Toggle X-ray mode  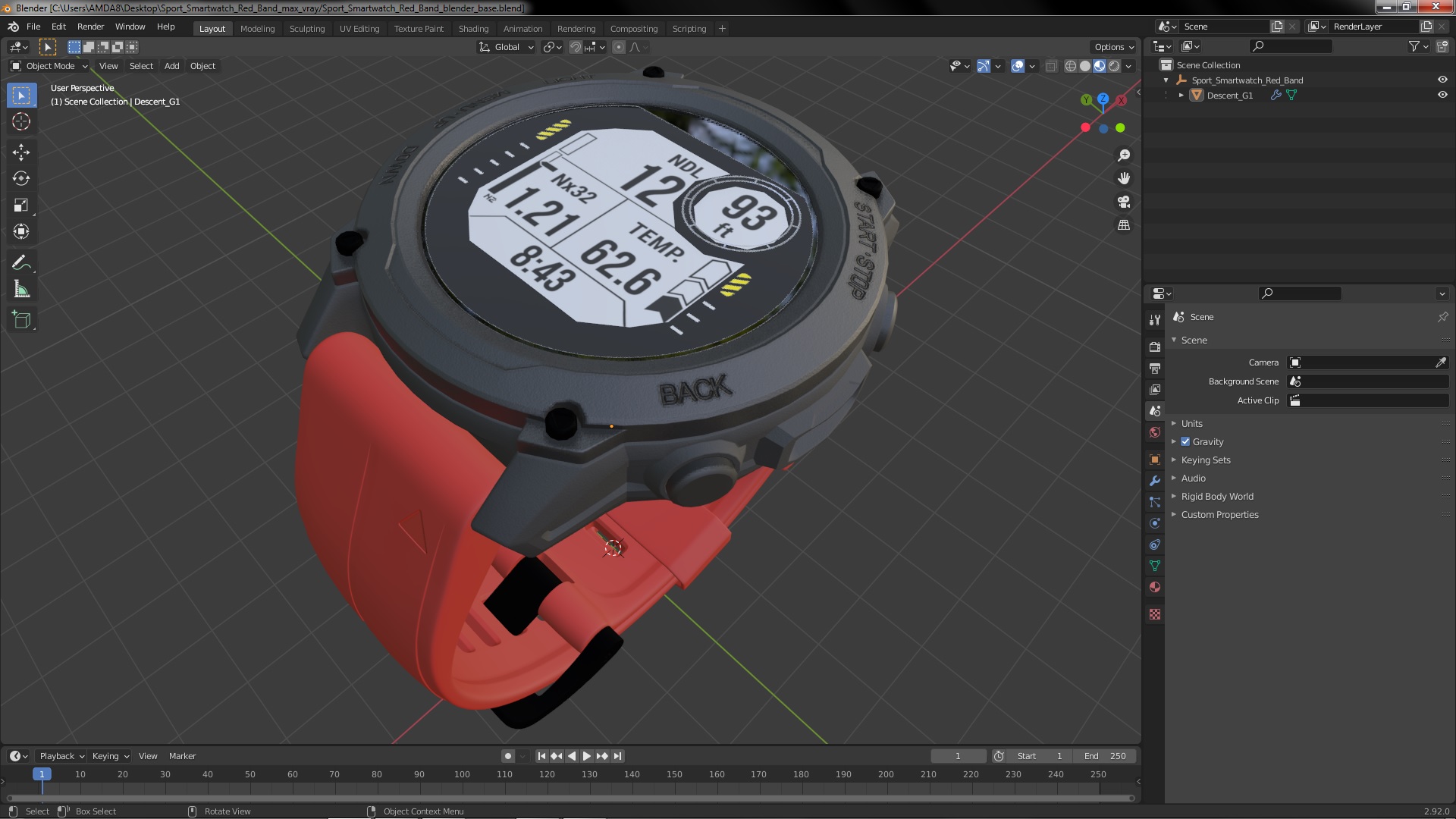point(1051,66)
